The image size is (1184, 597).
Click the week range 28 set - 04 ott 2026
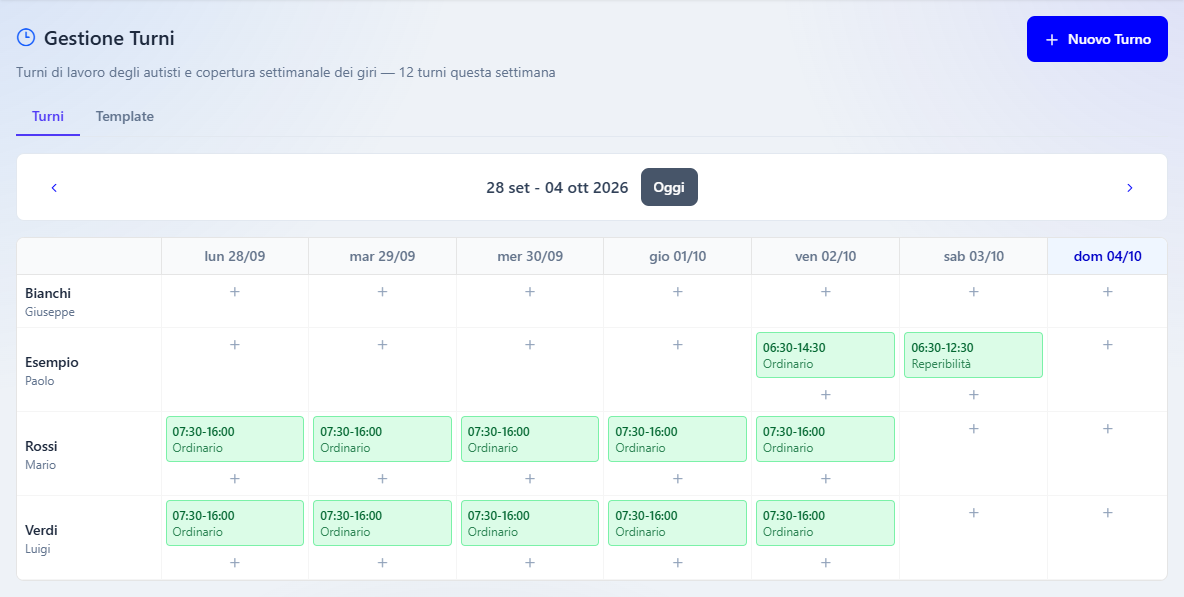click(x=557, y=188)
